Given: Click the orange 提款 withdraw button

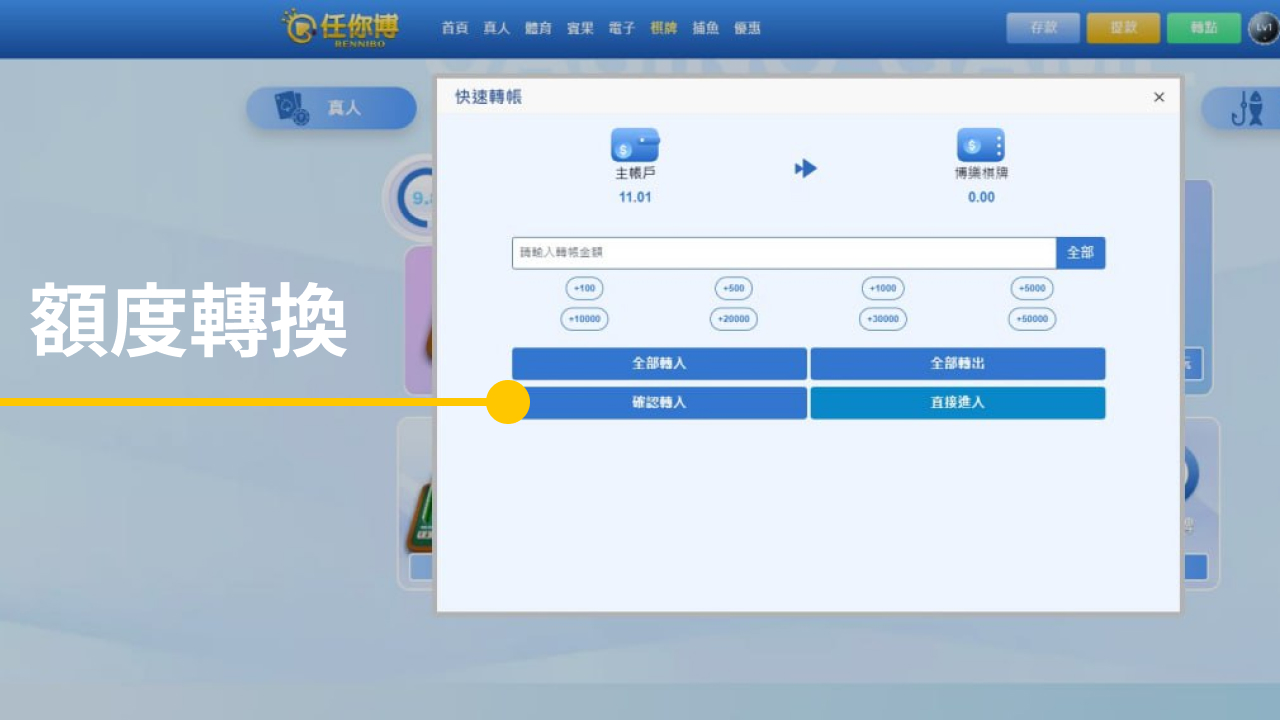Looking at the screenshot, I should click(1123, 28).
